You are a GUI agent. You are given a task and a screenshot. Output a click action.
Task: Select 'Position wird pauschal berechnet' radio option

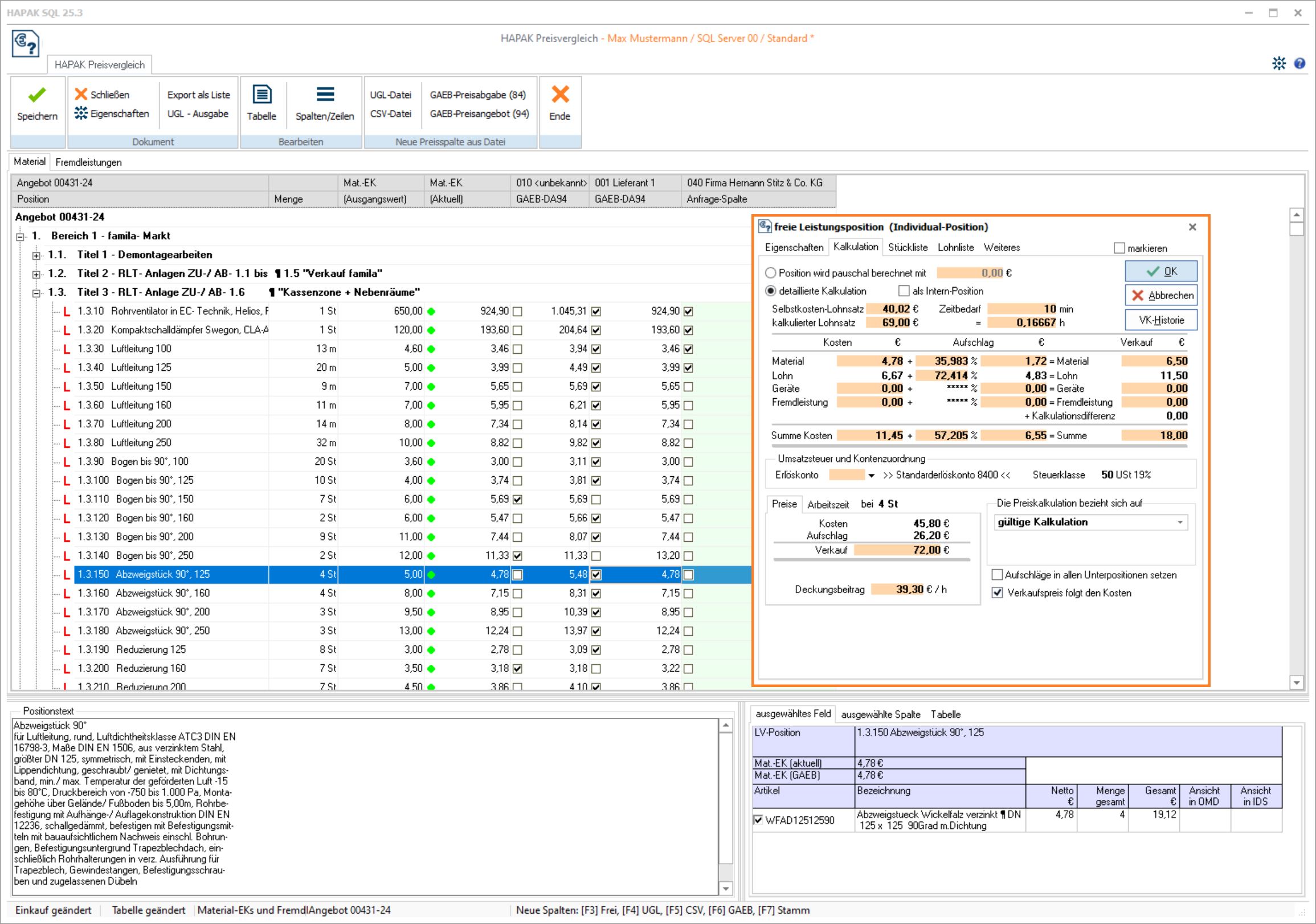point(771,273)
